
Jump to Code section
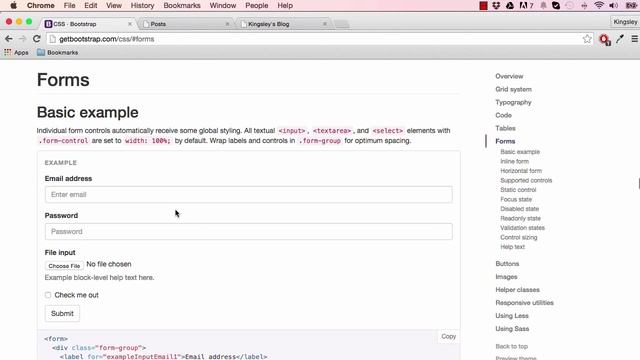[x=503, y=116]
